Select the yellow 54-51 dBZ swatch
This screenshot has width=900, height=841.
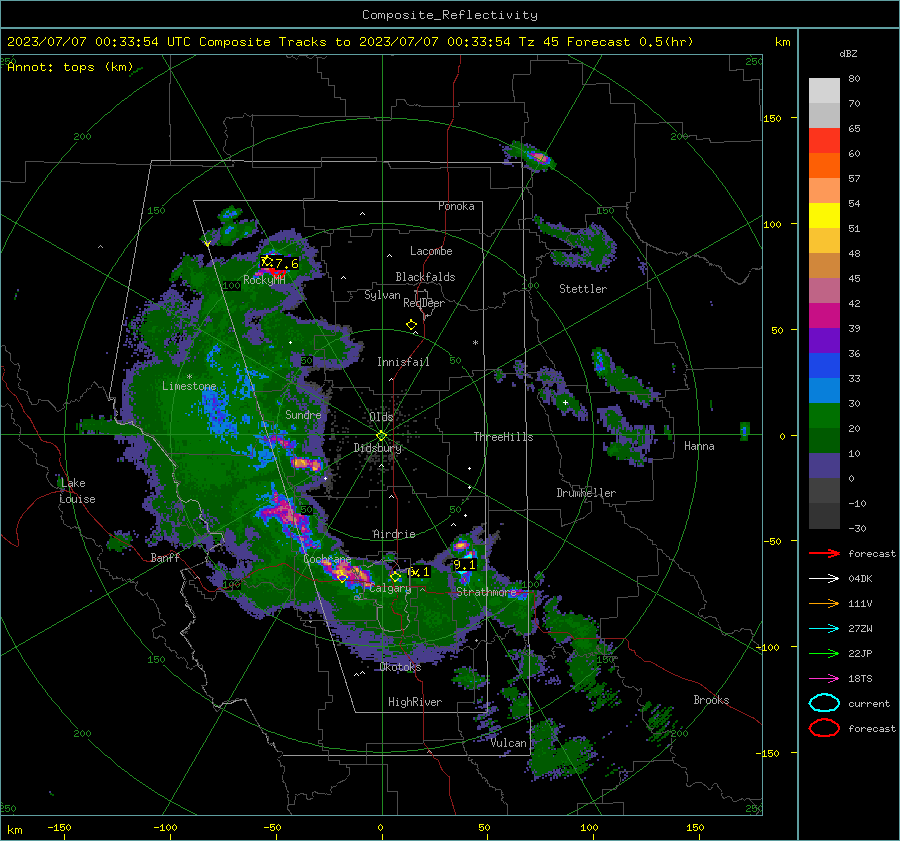pyautogui.click(x=824, y=215)
